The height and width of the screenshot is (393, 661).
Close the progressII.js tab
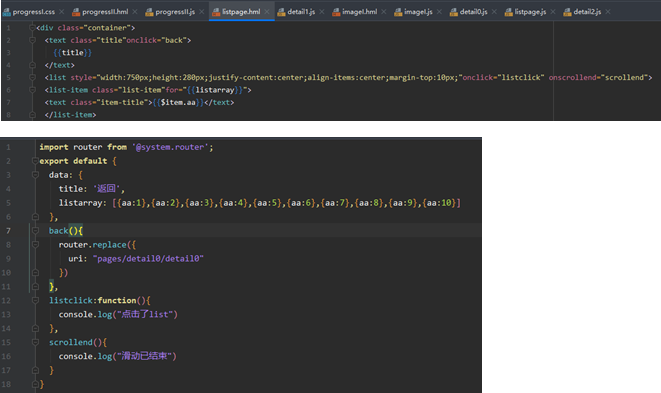[202, 12]
